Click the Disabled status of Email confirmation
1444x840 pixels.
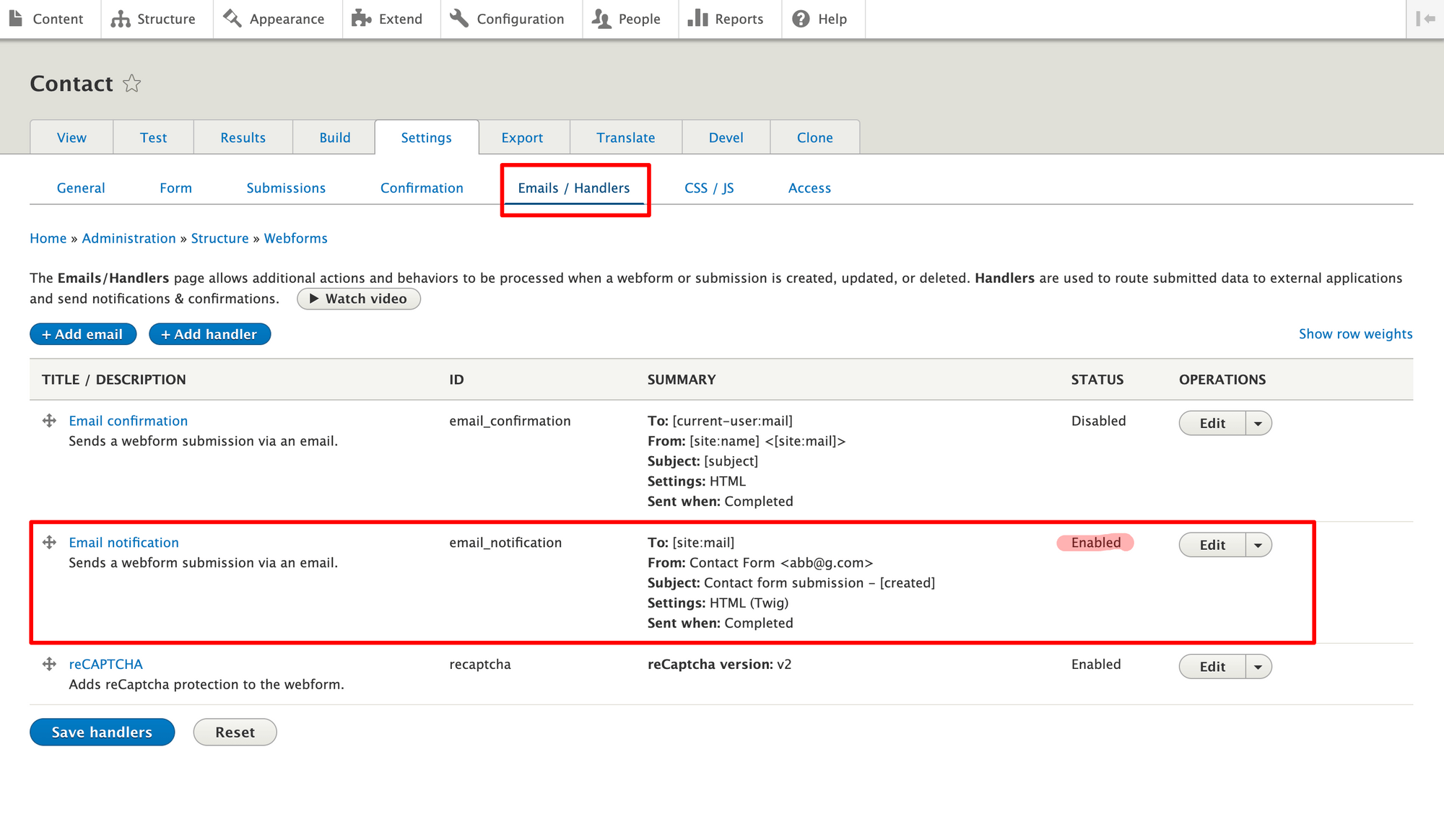click(x=1098, y=421)
